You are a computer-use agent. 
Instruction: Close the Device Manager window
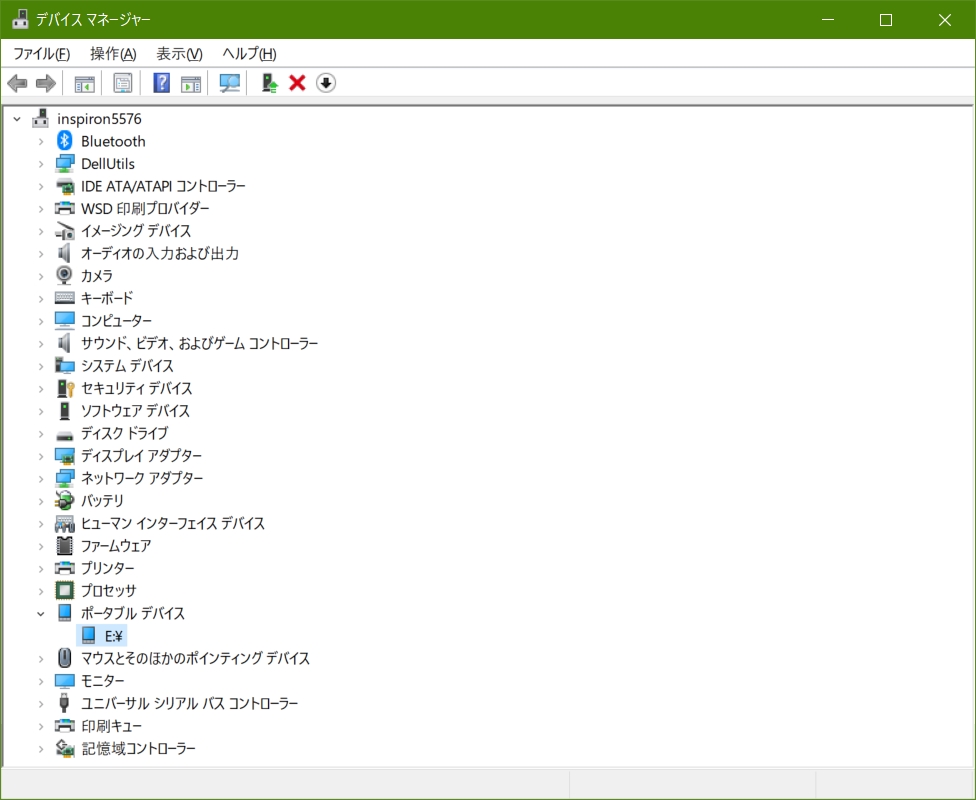tap(945, 19)
